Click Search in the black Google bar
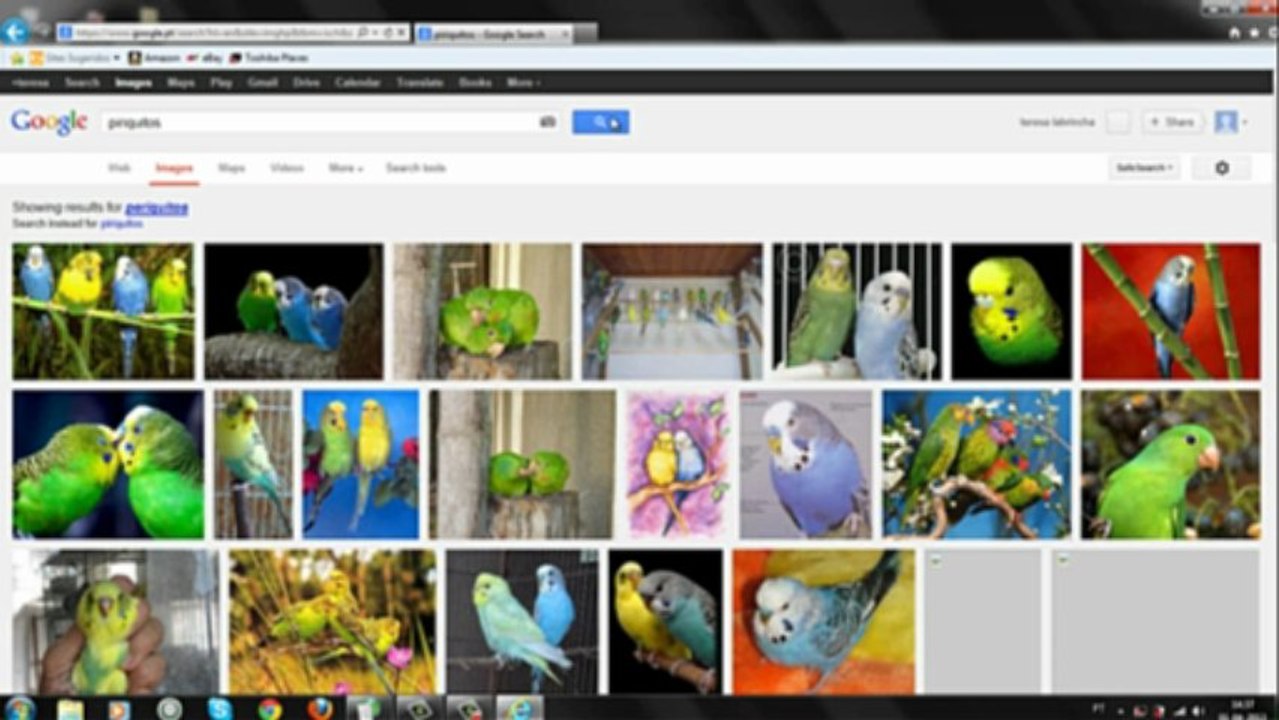 tap(82, 82)
